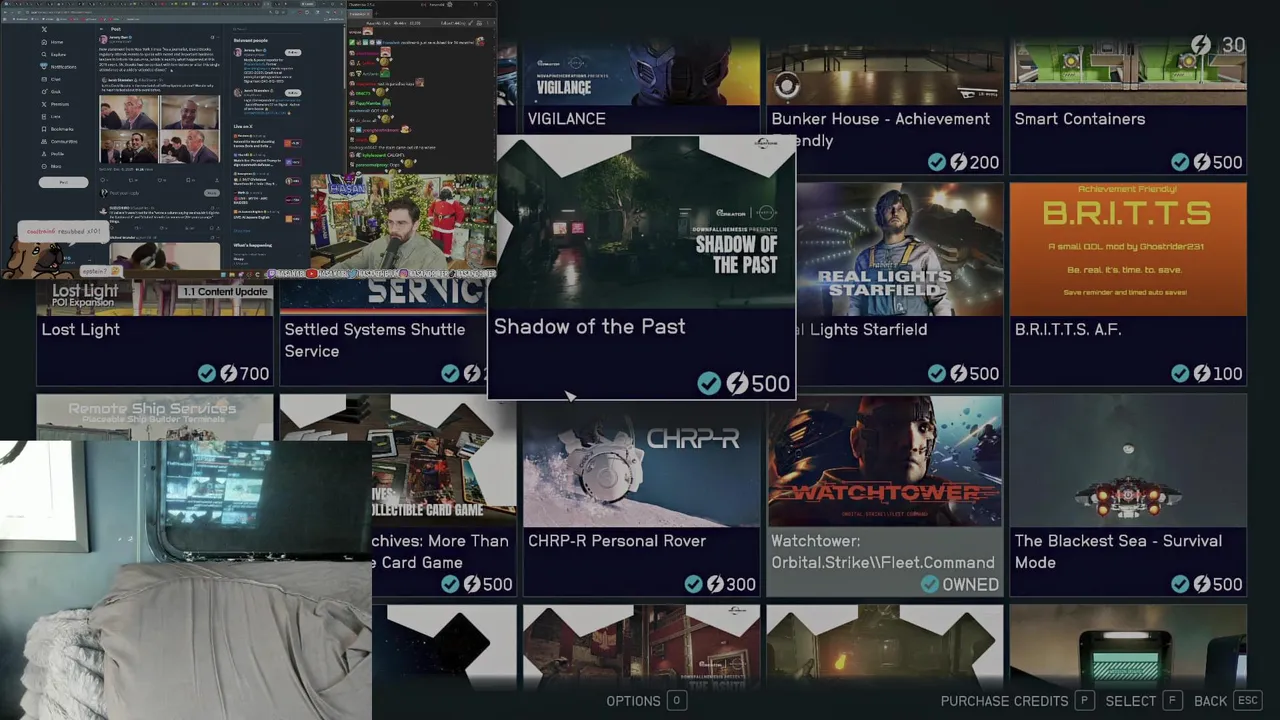Click the Post button in the X sidebar
Image resolution: width=1280 pixels, height=720 pixels.
[x=63, y=182]
